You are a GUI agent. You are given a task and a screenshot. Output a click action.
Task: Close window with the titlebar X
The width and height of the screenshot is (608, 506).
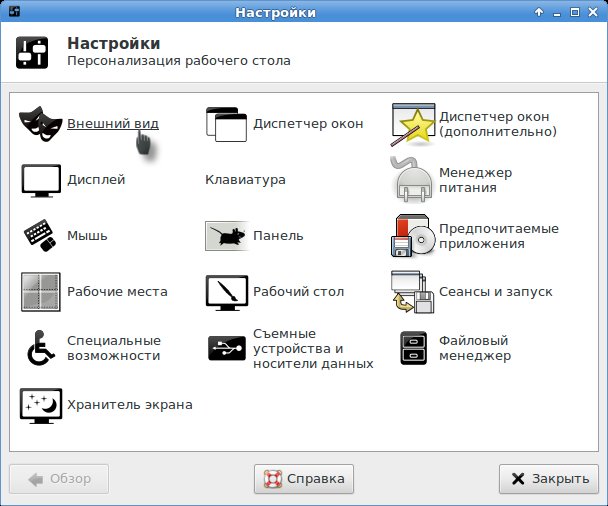(x=592, y=12)
